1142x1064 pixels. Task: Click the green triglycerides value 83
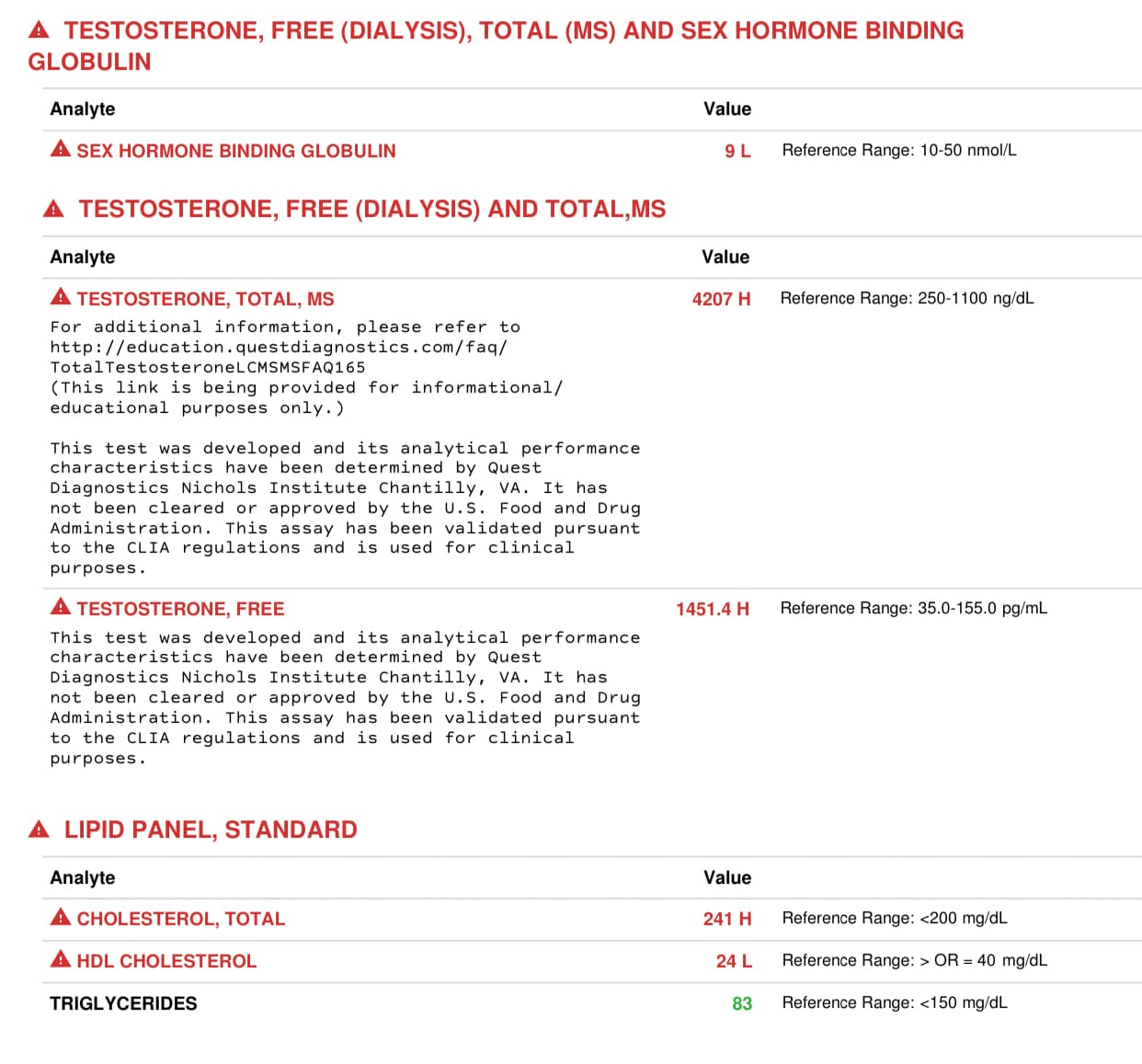tap(741, 1003)
